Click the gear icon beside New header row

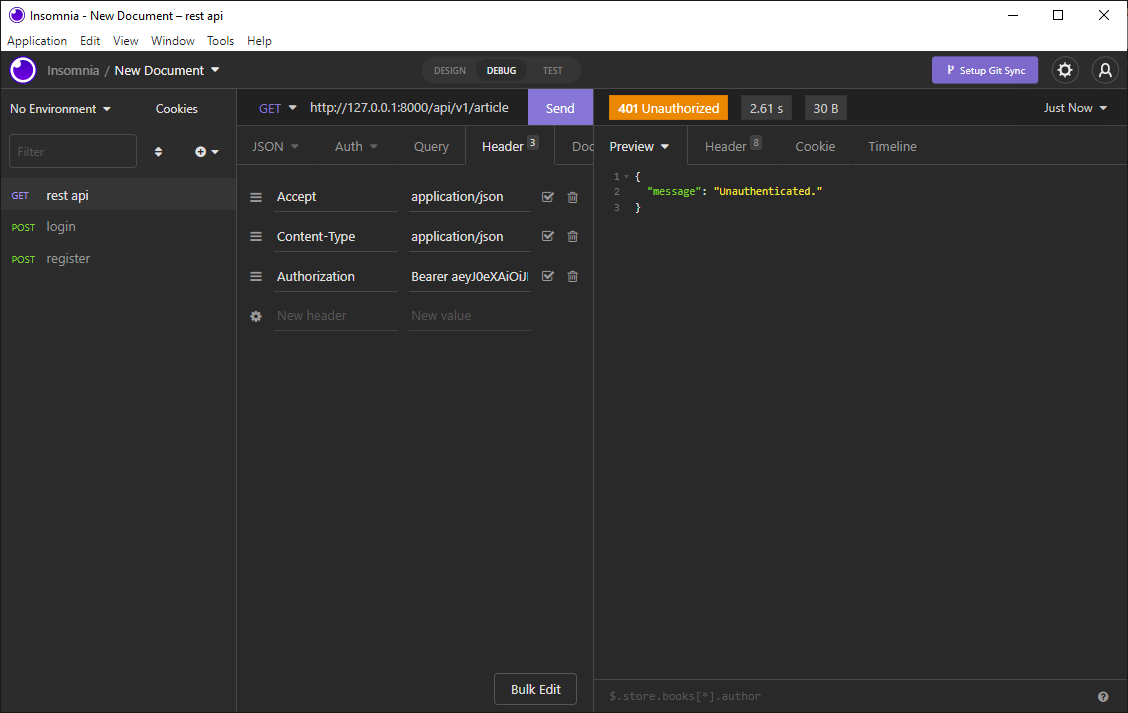[256, 315]
